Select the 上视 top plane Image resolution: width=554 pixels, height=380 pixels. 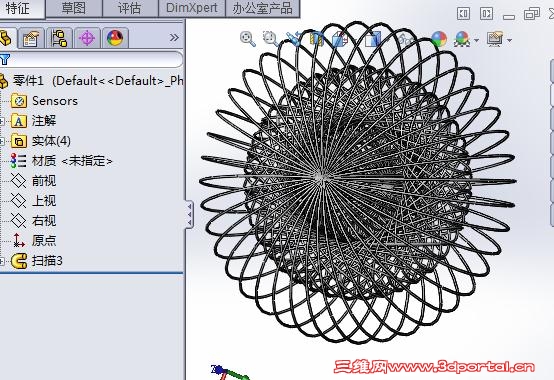pos(44,201)
